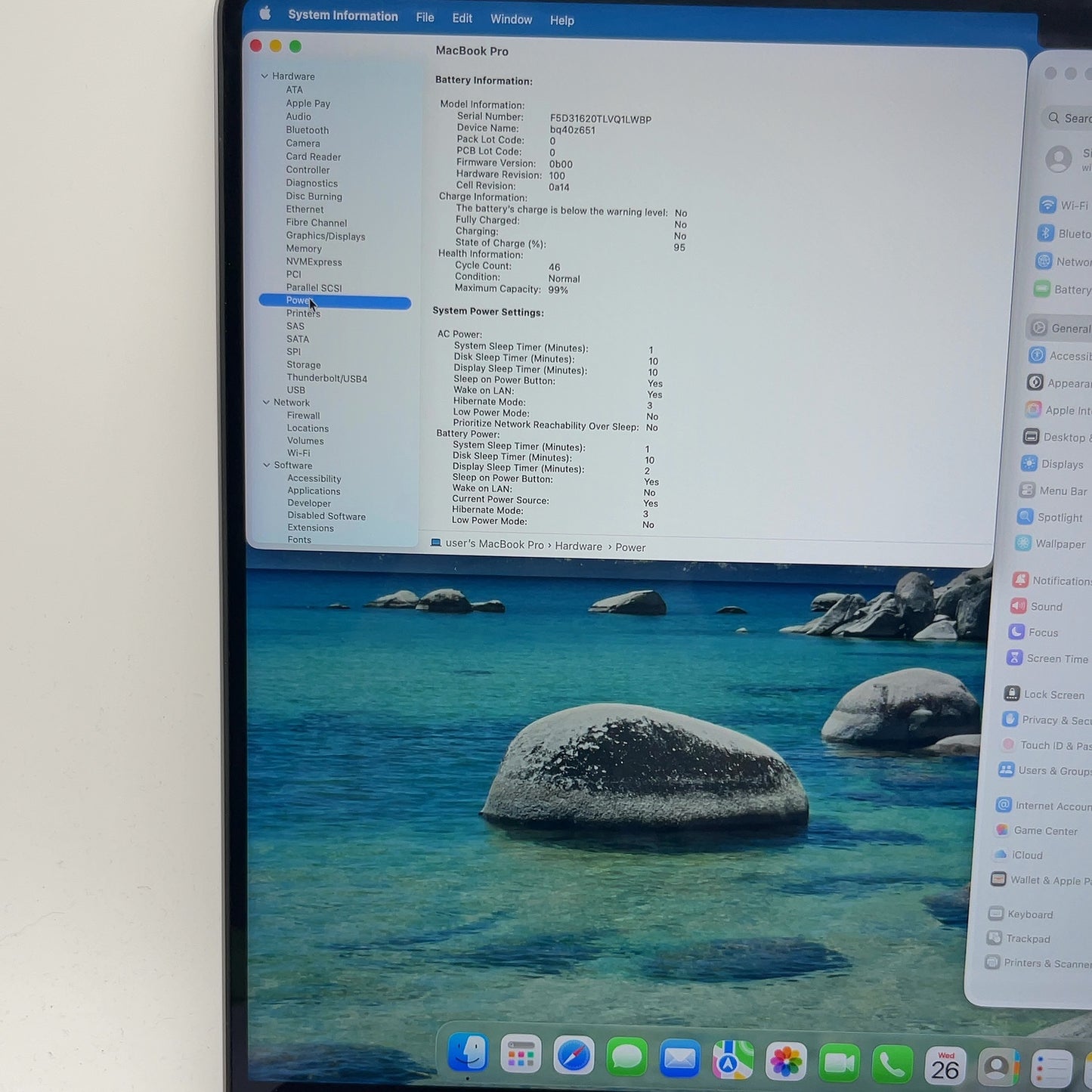Open Battery settings in System Settings
1092x1092 pixels.
coord(1062,289)
